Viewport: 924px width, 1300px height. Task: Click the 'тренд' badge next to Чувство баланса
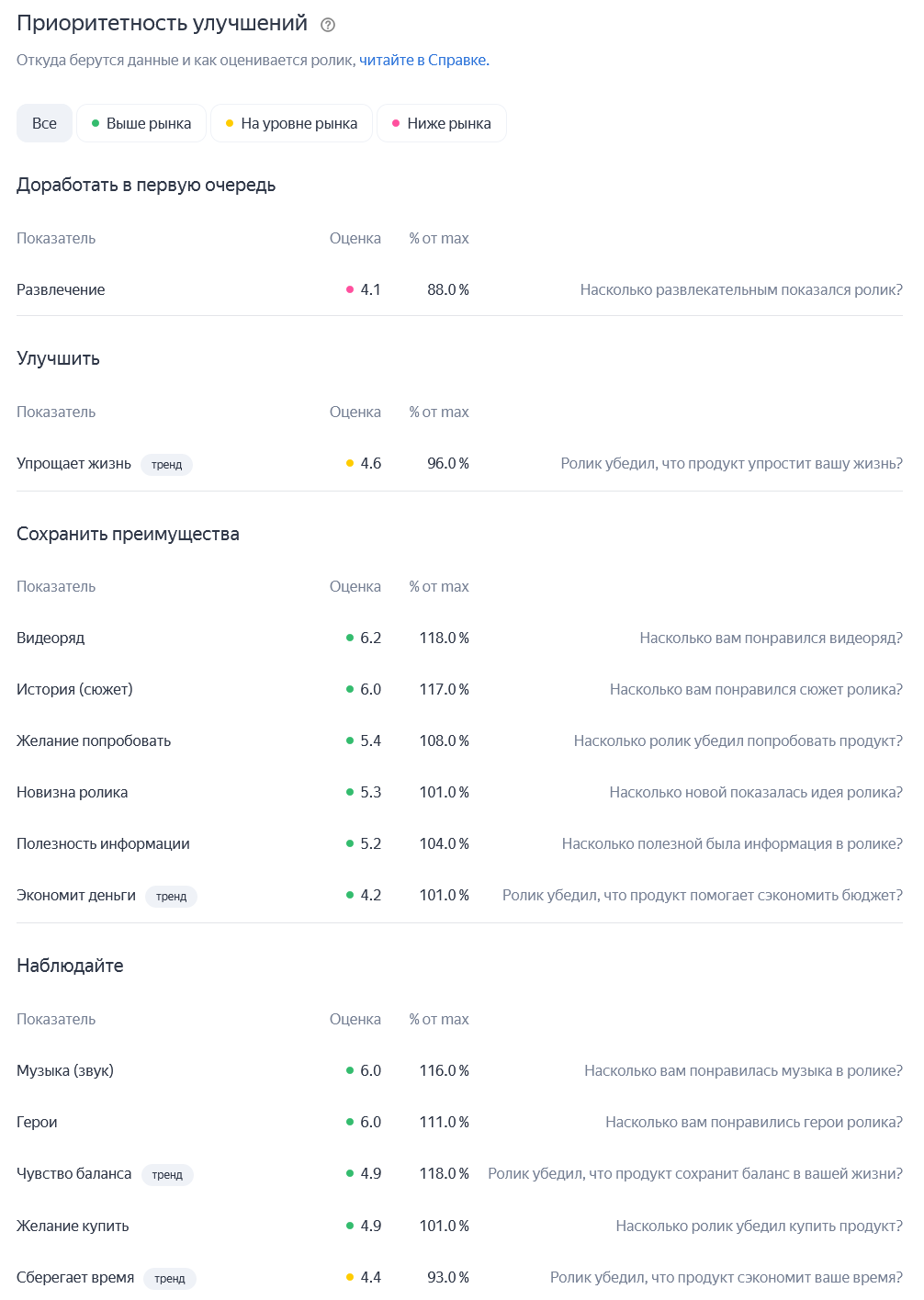coord(167,1175)
